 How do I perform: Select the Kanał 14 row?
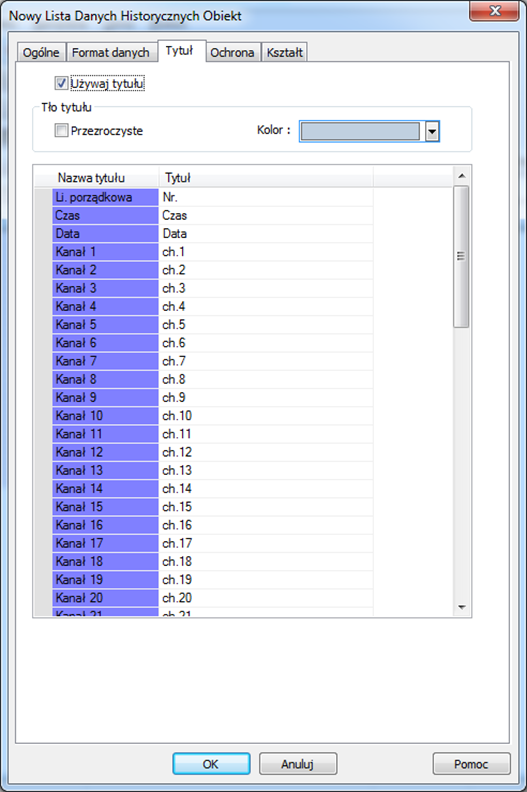click(x=105, y=488)
